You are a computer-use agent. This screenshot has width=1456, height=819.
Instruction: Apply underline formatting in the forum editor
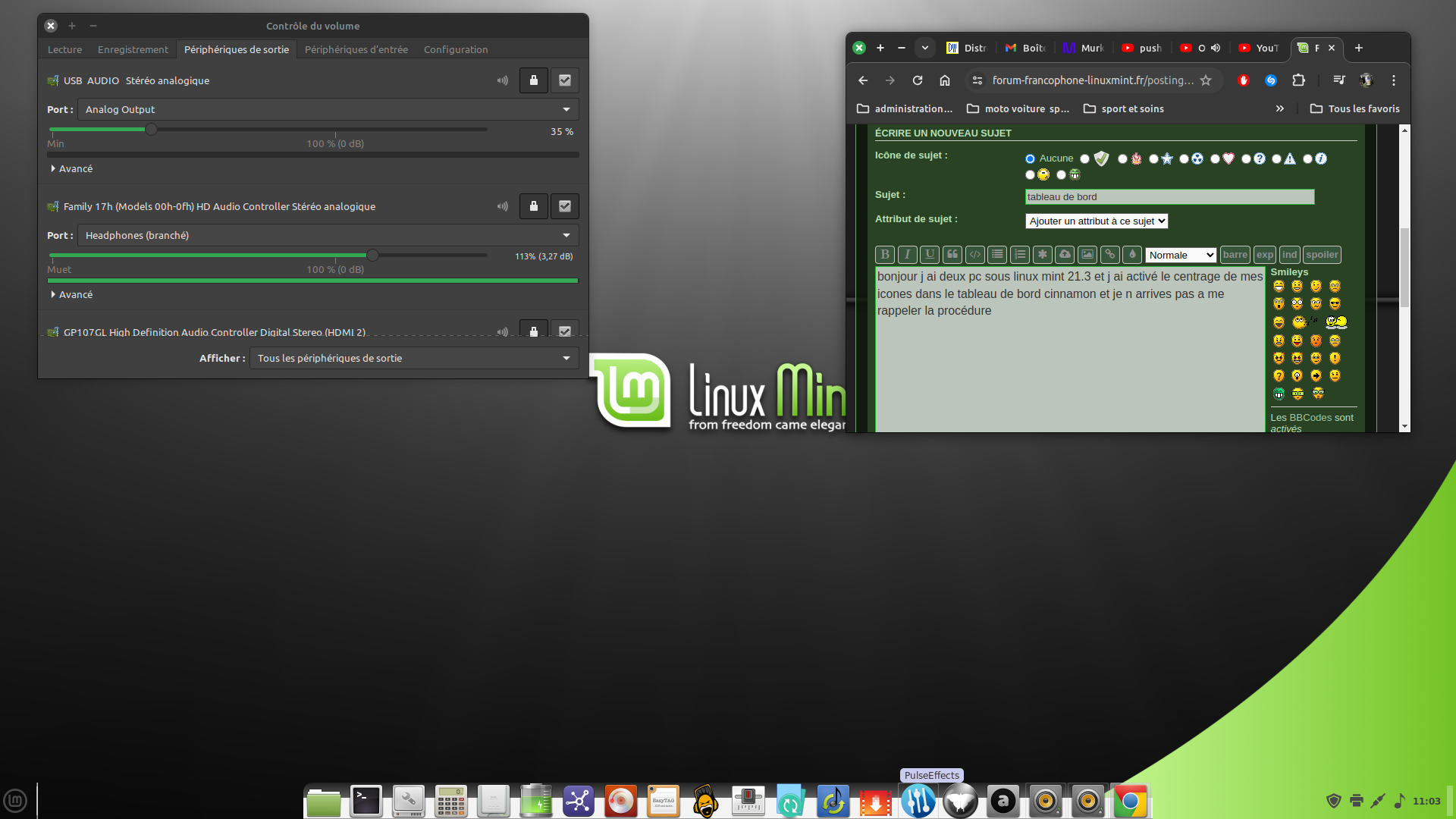click(x=930, y=255)
